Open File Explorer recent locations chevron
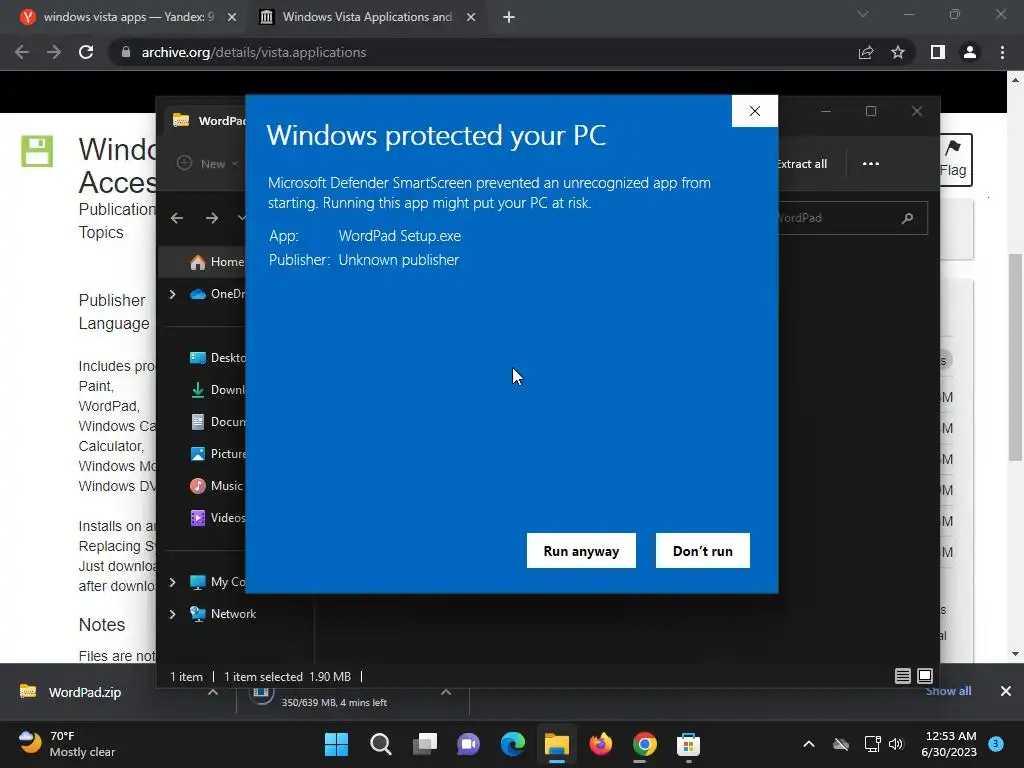 (x=241, y=217)
